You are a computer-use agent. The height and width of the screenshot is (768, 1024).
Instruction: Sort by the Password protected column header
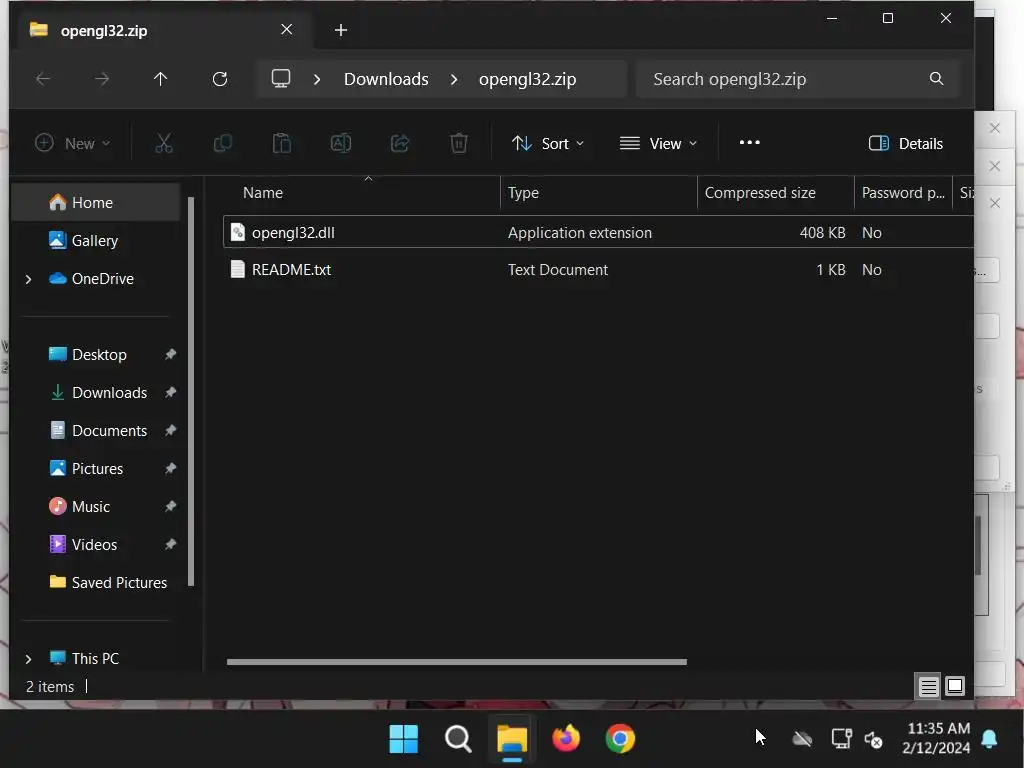tap(903, 193)
